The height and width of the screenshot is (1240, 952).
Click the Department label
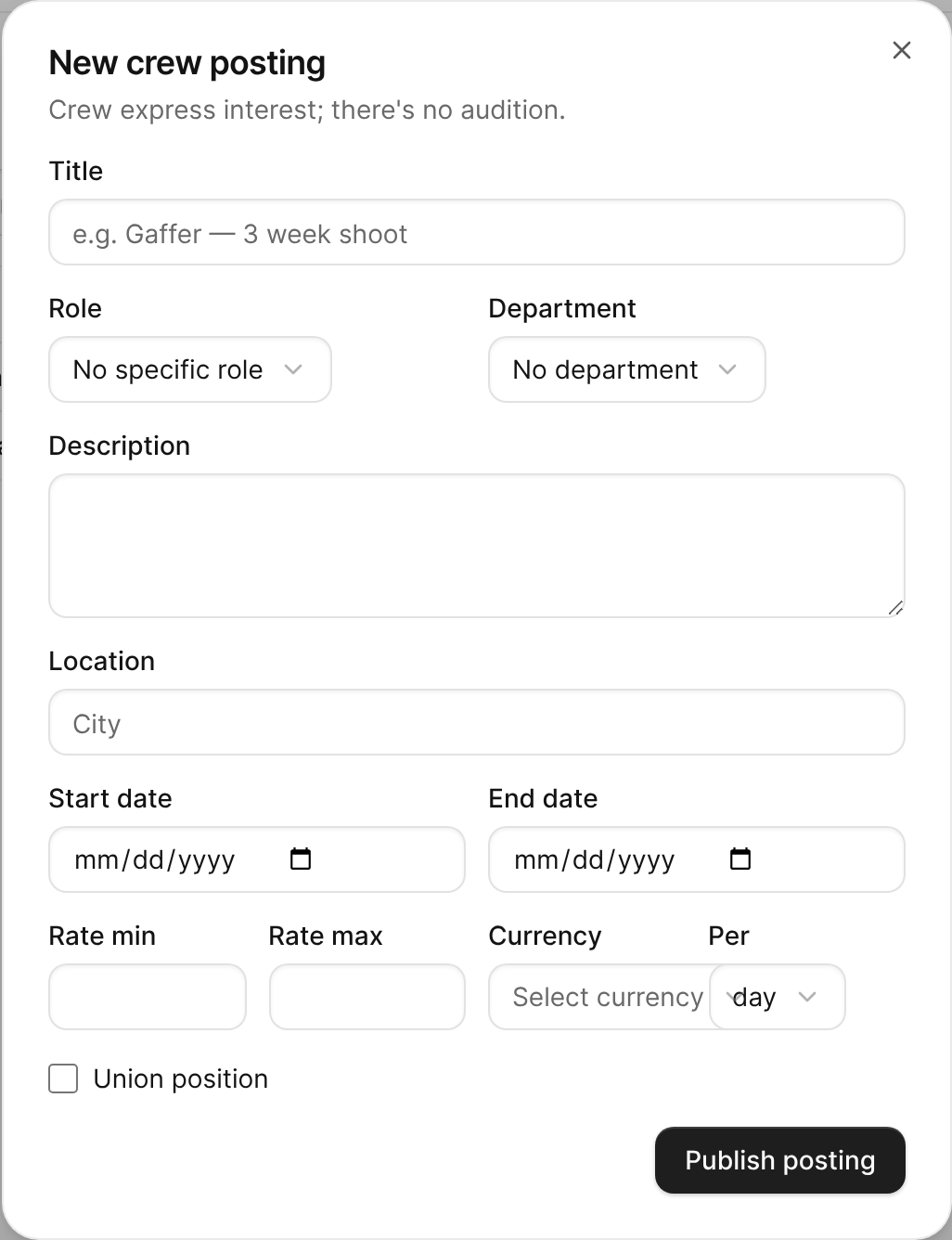(562, 308)
